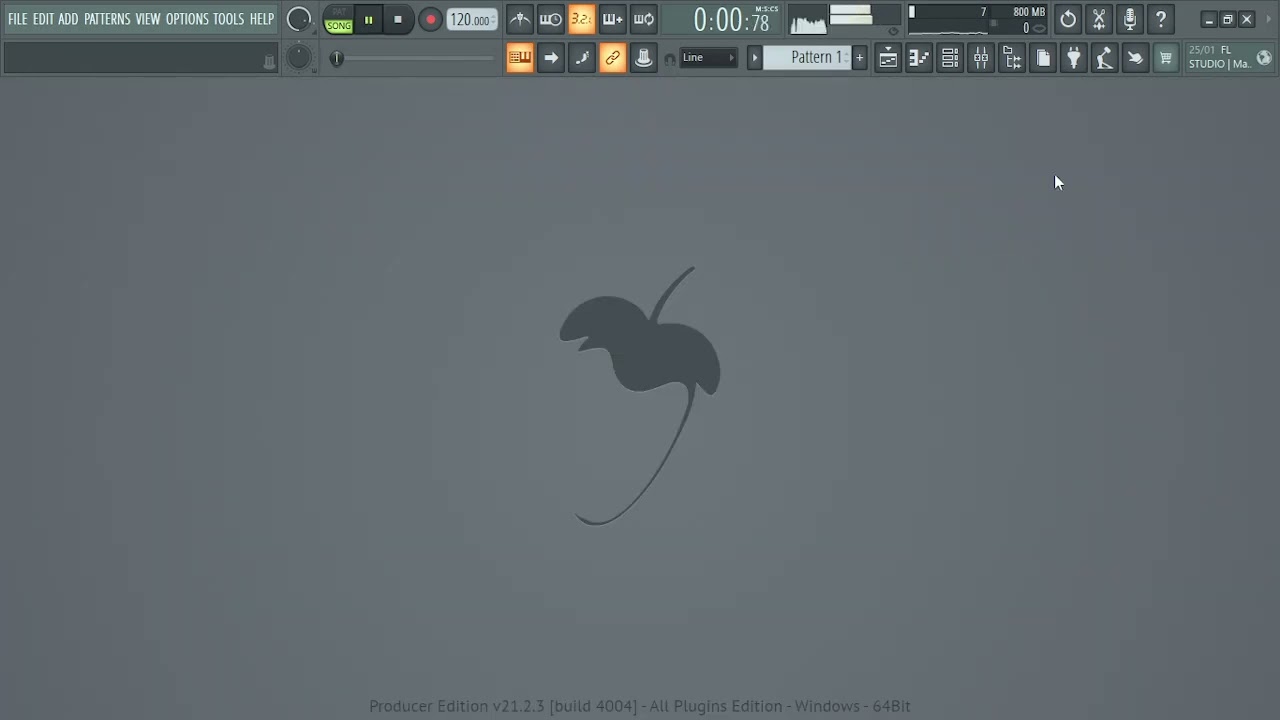
Task: Open the Pattern 1 selector
Action: coord(808,58)
